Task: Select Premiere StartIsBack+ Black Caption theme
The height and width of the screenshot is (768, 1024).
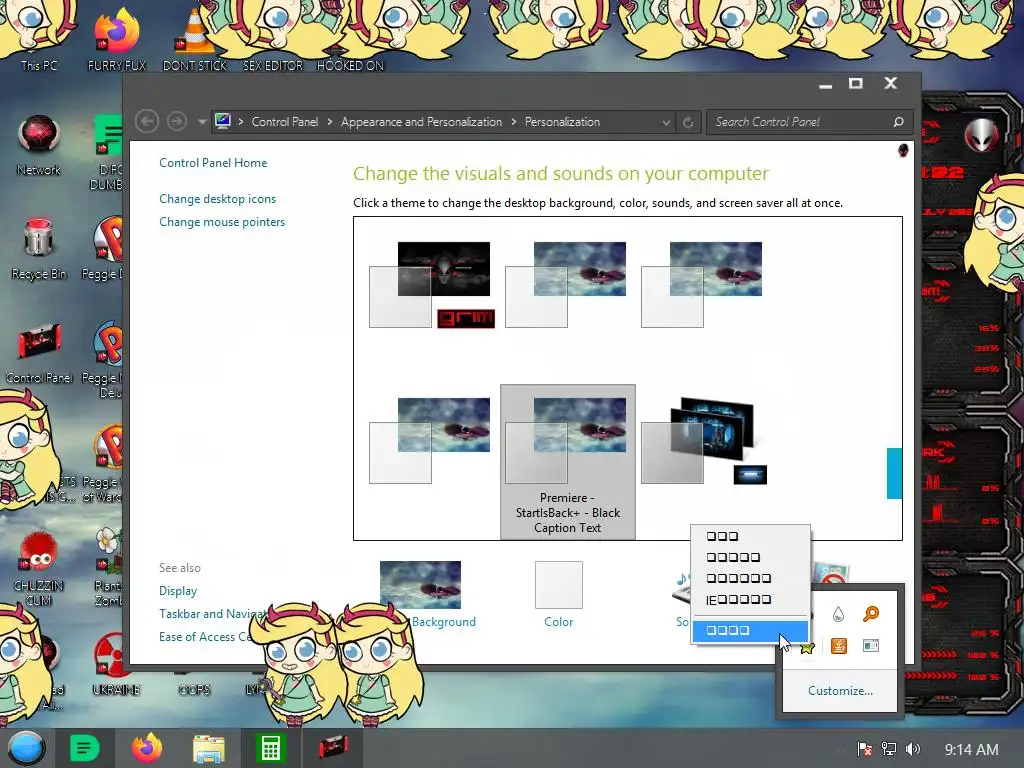Action: [x=568, y=462]
